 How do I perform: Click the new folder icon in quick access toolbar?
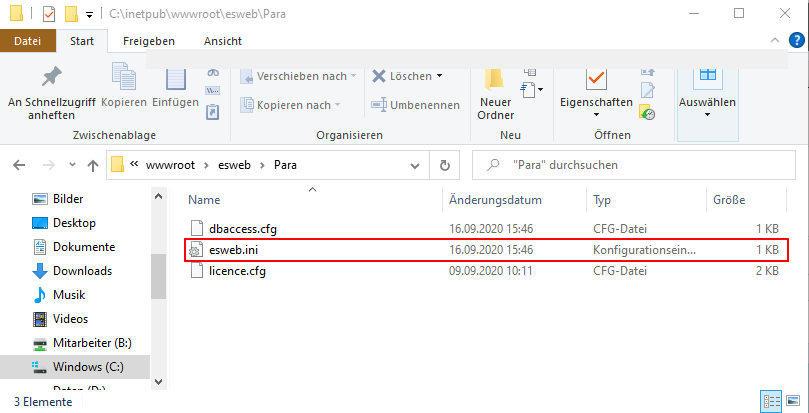click(71, 14)
